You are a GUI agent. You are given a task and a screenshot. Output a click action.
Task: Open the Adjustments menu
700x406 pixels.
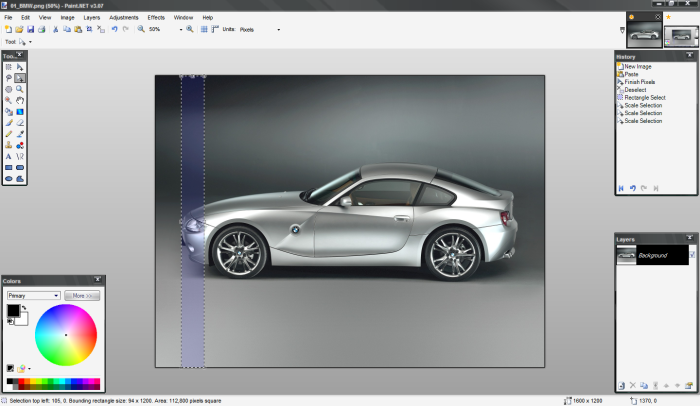tap(124, 17)
